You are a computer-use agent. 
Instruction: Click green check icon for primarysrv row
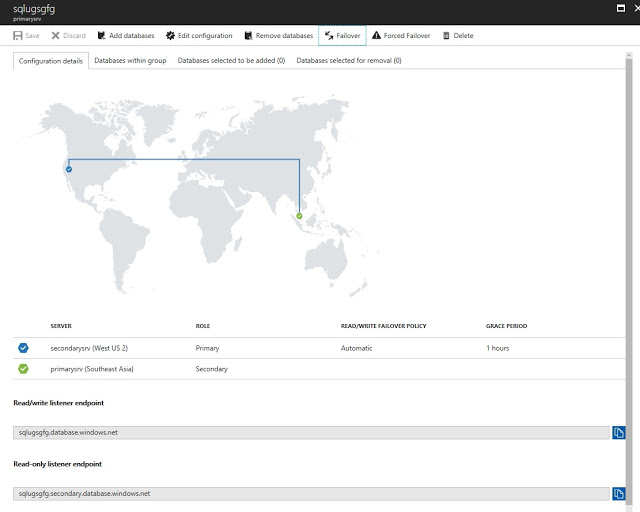click(x=23, y=369)
